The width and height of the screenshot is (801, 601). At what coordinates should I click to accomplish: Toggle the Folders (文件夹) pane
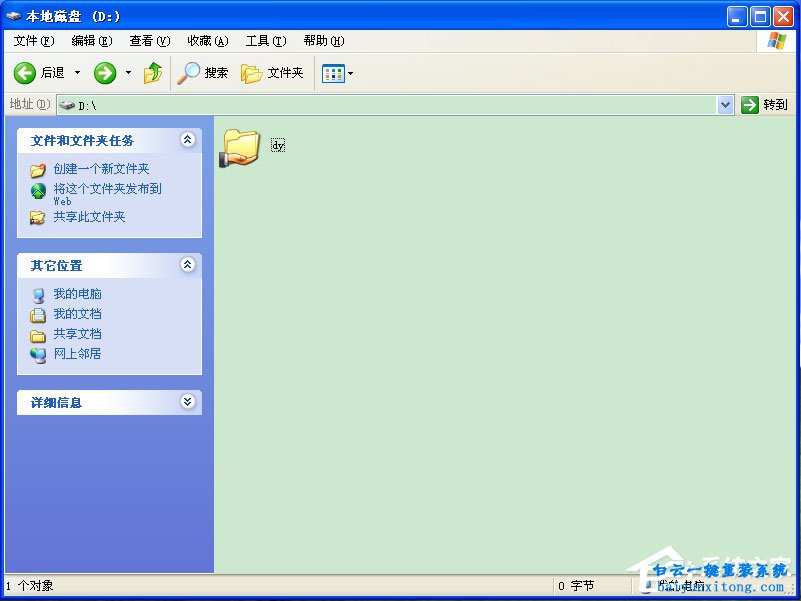pos(273,73)
